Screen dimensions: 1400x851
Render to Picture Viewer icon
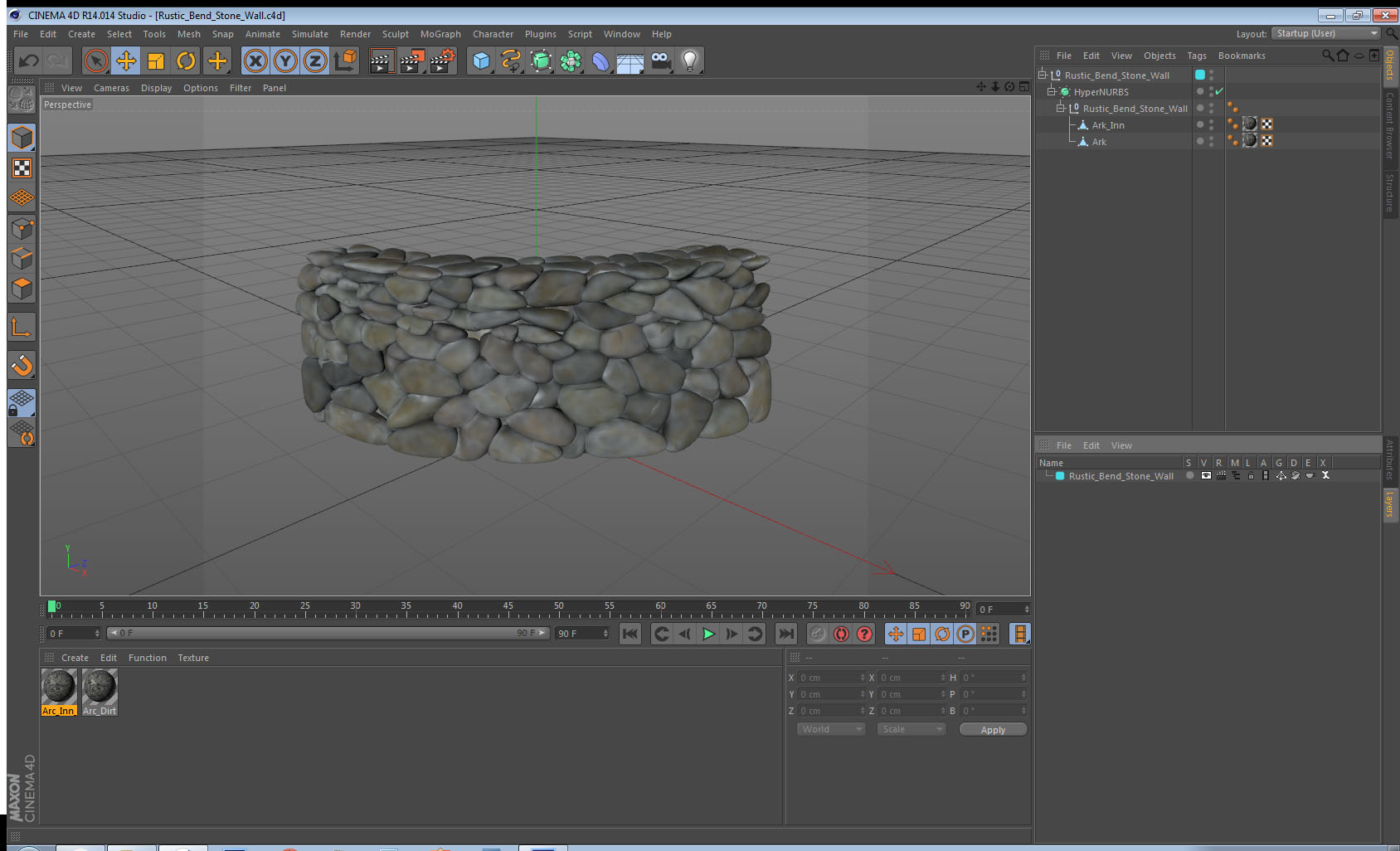point(411,61)
